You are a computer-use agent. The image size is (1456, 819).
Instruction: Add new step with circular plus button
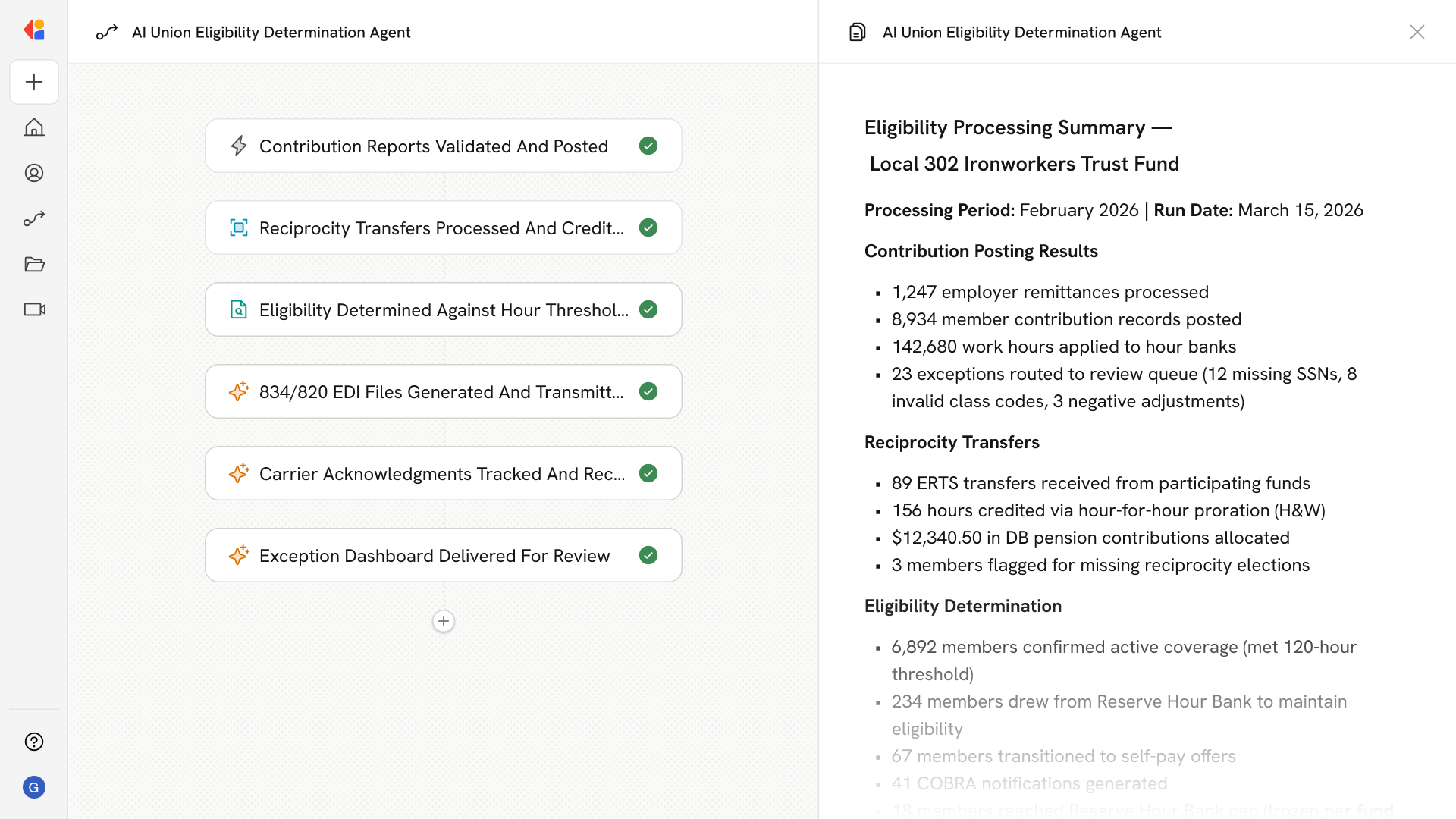[x=444, y=621]
